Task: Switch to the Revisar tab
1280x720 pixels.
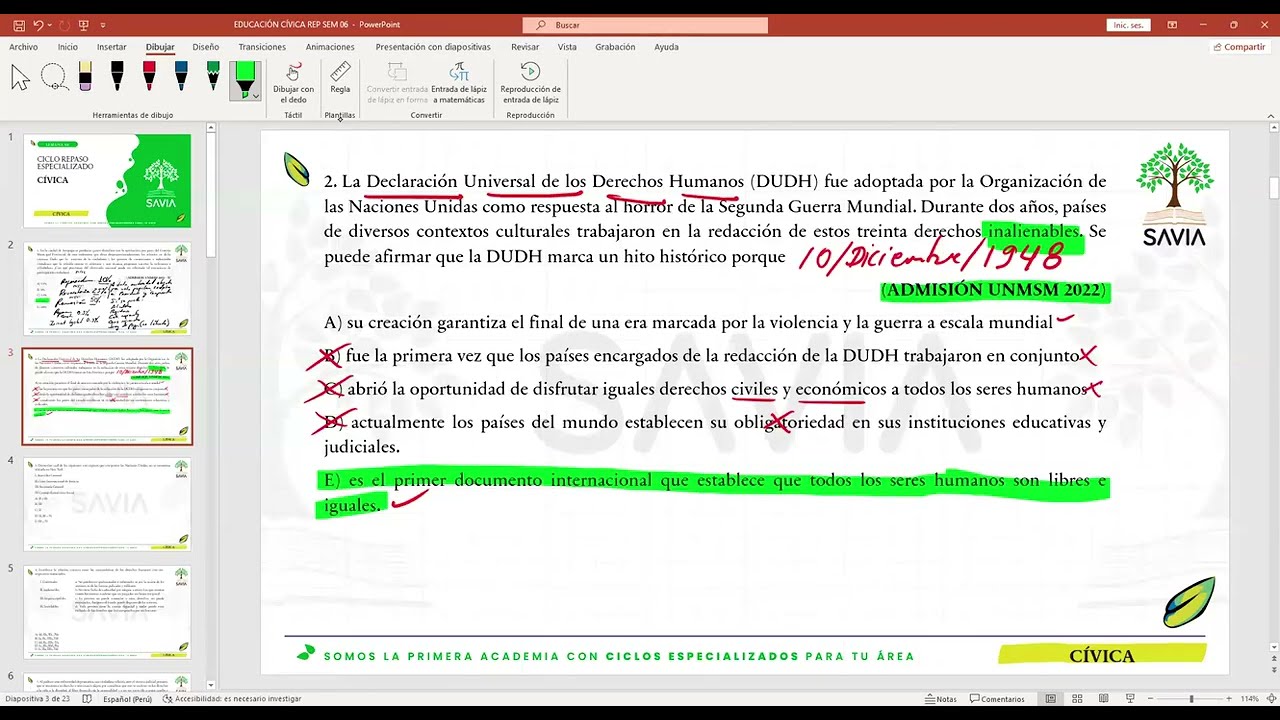Action: [525, 47]
